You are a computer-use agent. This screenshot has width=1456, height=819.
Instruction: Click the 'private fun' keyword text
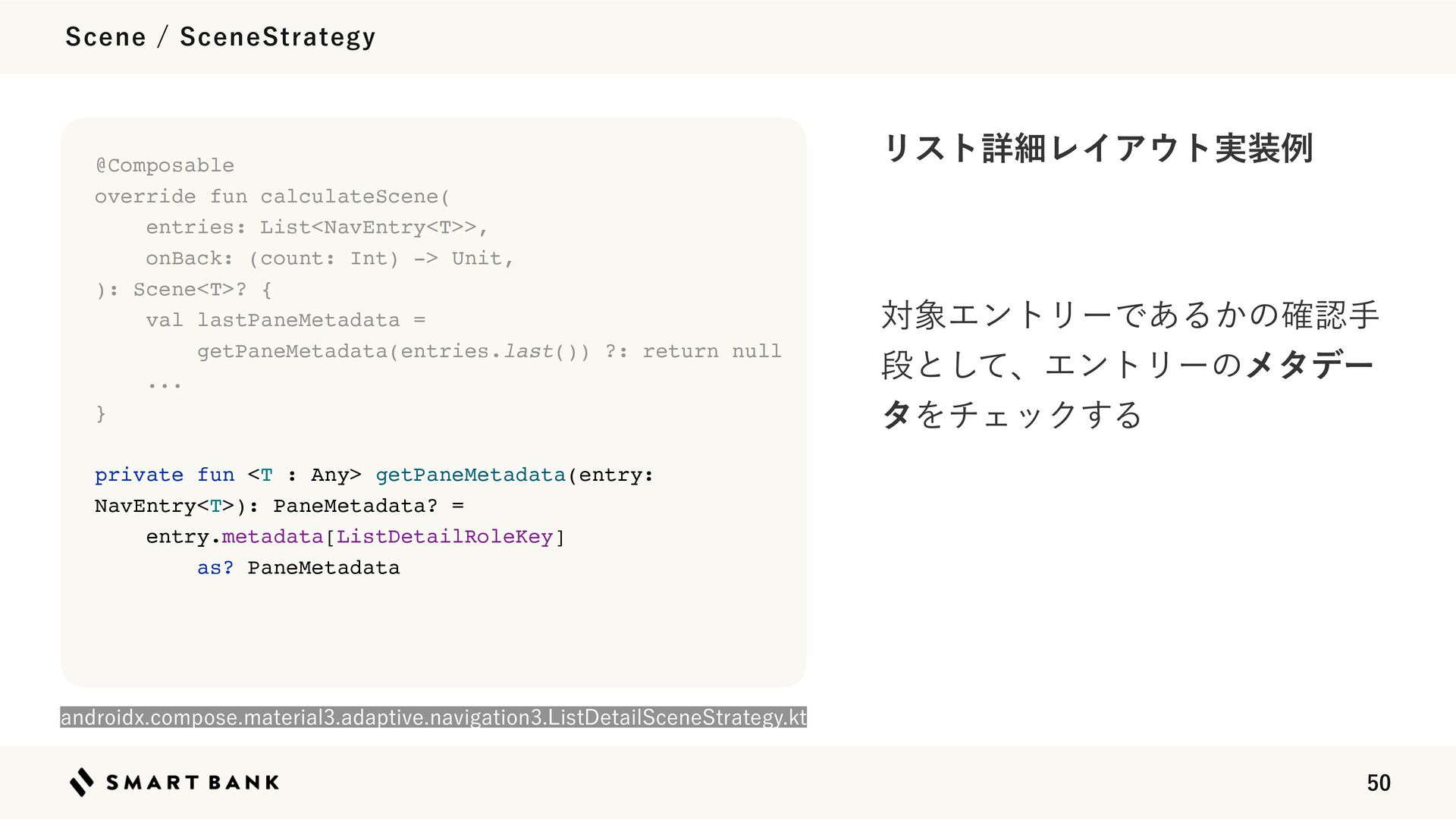(165, 475)
